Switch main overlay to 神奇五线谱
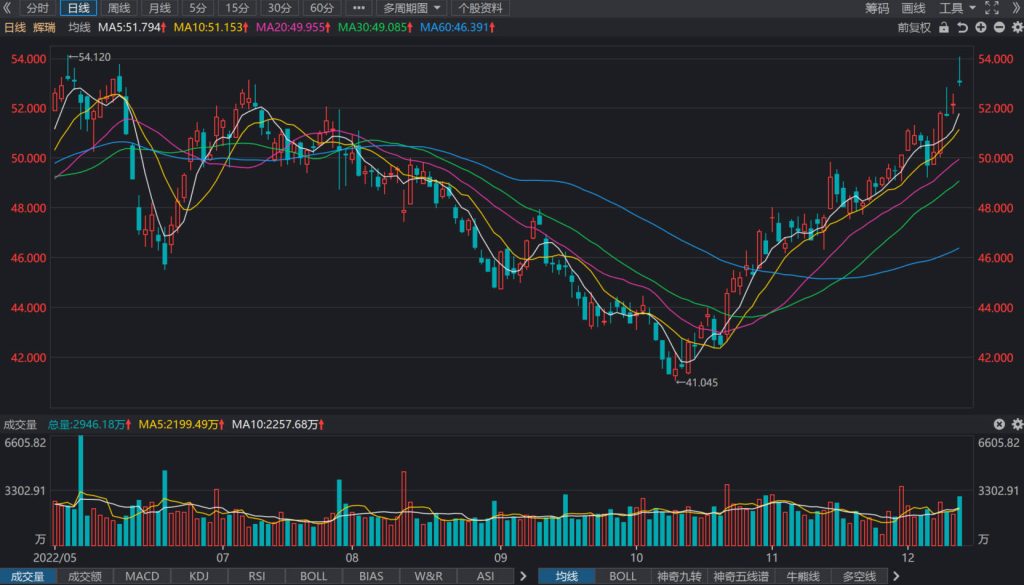Viewport: 1024px width, 585px height. tap(741, 576)
